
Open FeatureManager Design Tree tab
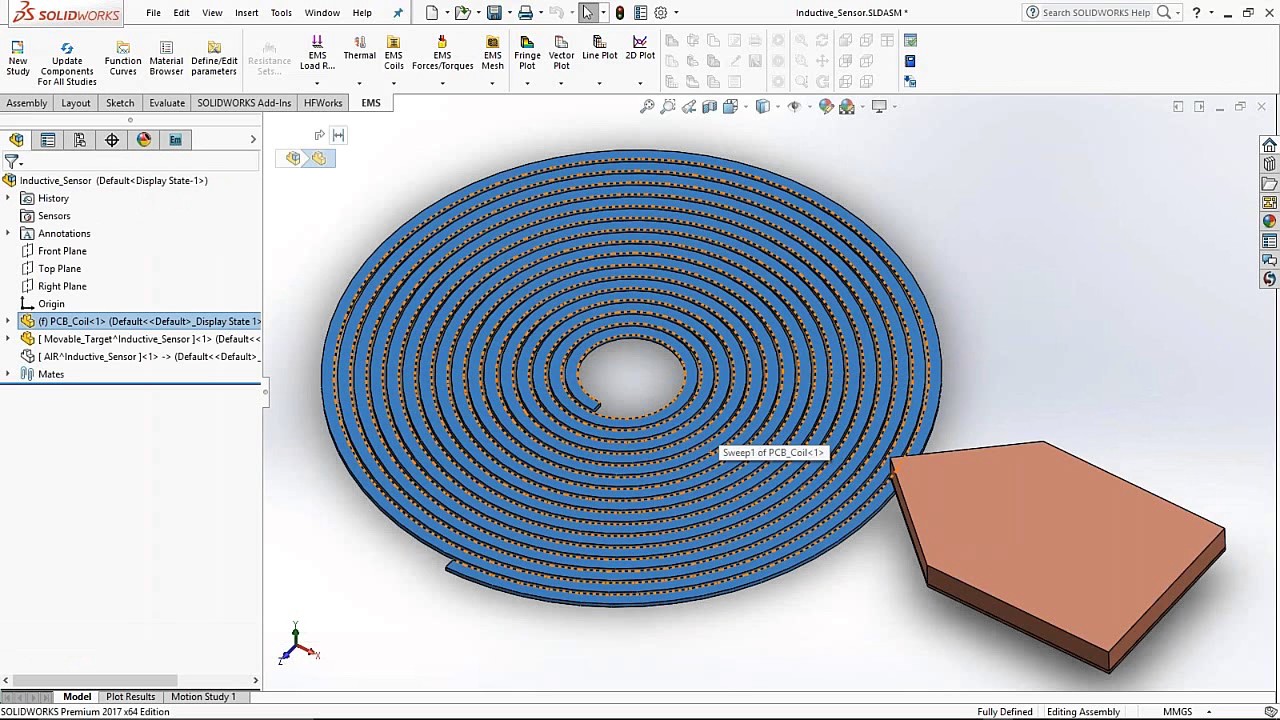tap(16, 140)
